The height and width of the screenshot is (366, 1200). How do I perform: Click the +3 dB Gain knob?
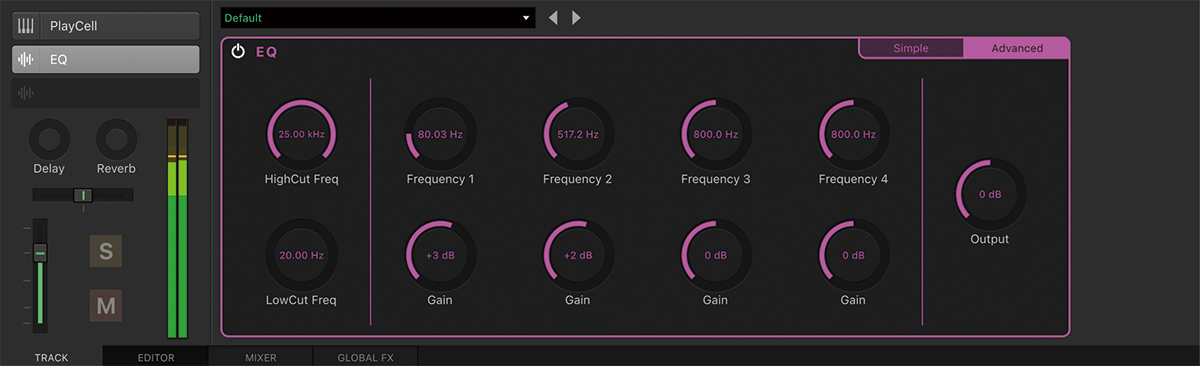pos(440,255)
